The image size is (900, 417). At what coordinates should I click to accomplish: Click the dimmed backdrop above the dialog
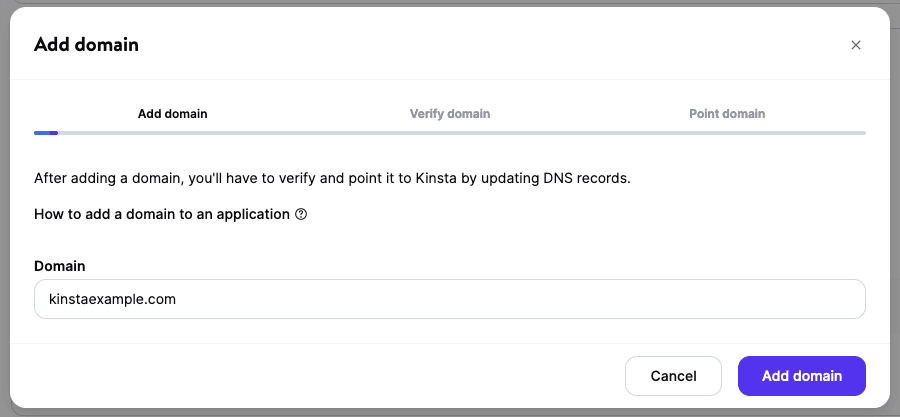[x=450, y=3]
